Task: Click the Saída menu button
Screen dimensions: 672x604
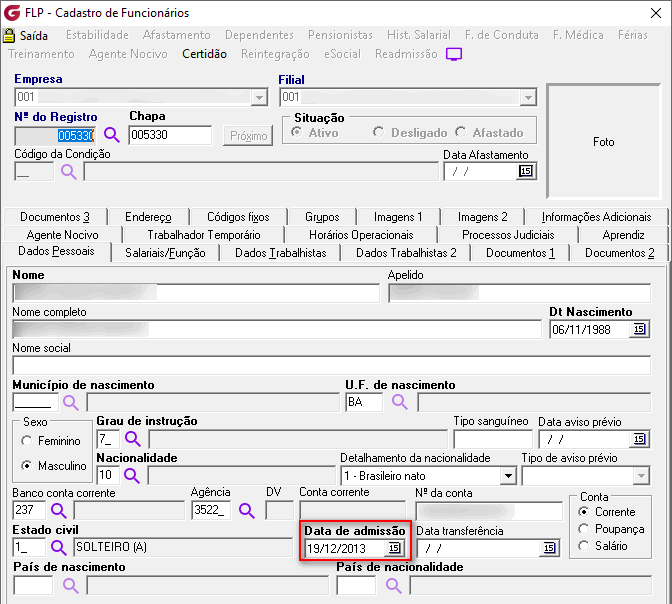Action: (x=26, y=35)
